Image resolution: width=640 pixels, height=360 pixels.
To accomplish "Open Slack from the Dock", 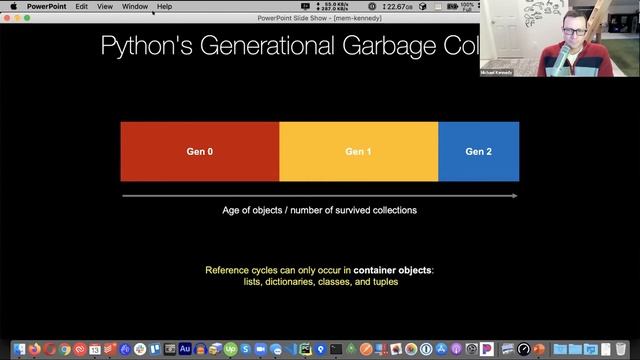I will [140, 349].
